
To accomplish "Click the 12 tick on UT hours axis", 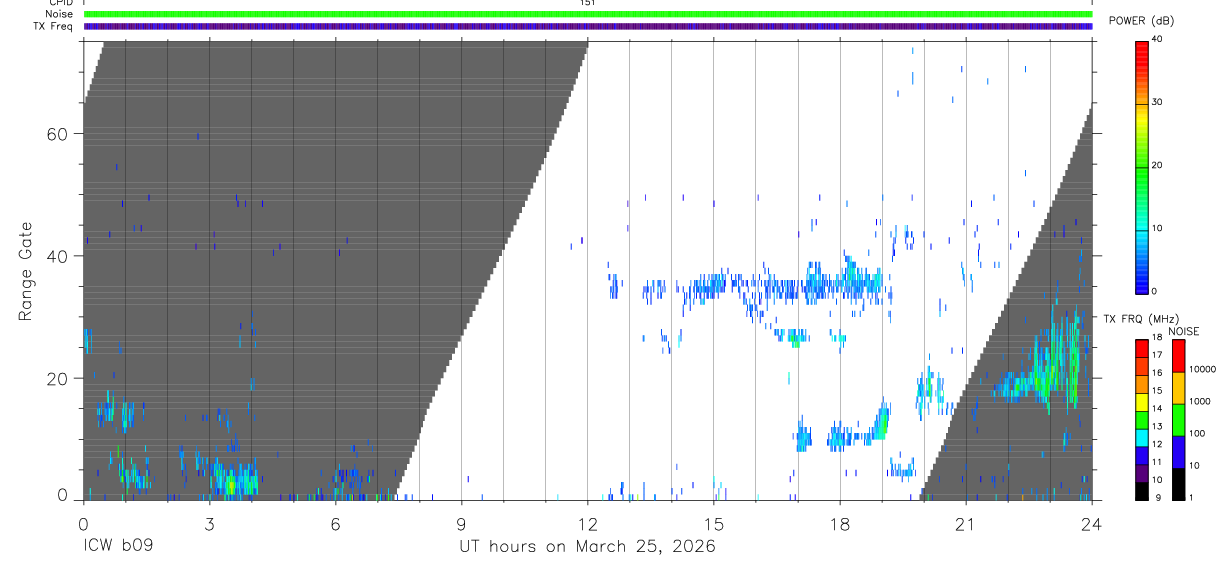I will 588,523.
